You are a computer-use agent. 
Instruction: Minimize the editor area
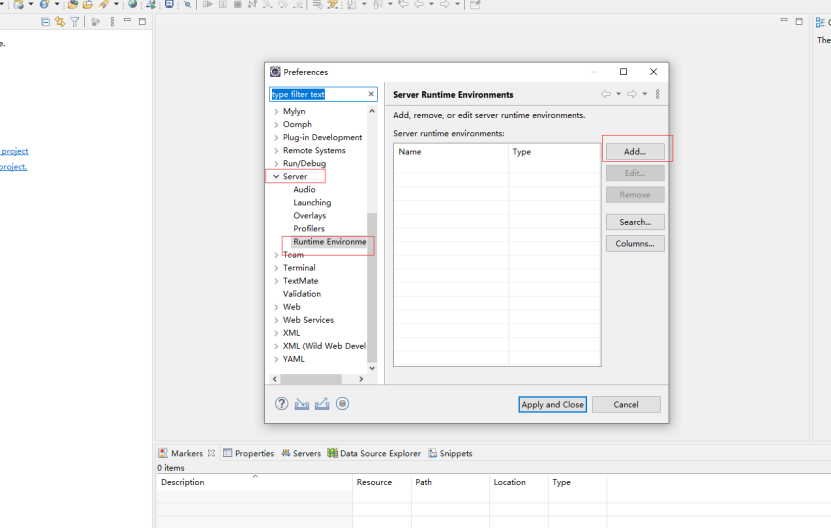click(784, 20)
